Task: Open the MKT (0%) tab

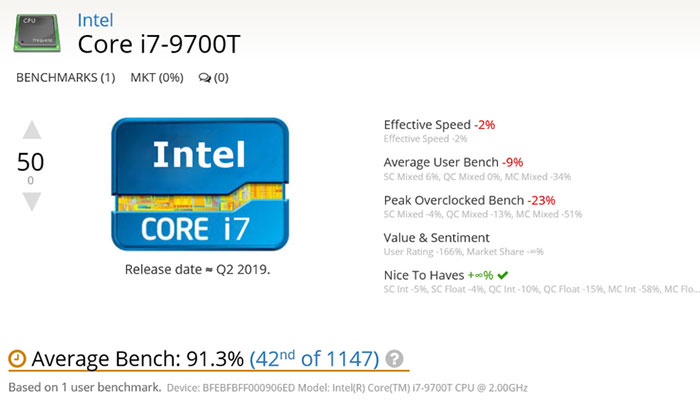Action: coord(157,78)
